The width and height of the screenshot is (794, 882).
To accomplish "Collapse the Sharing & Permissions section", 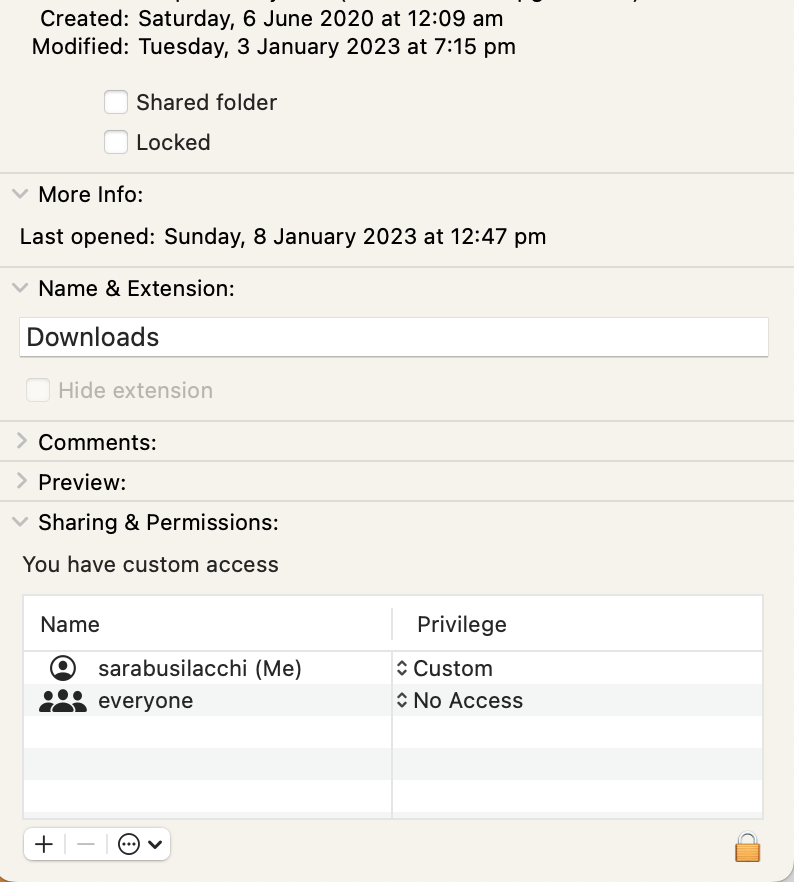I will pos(20,522).
